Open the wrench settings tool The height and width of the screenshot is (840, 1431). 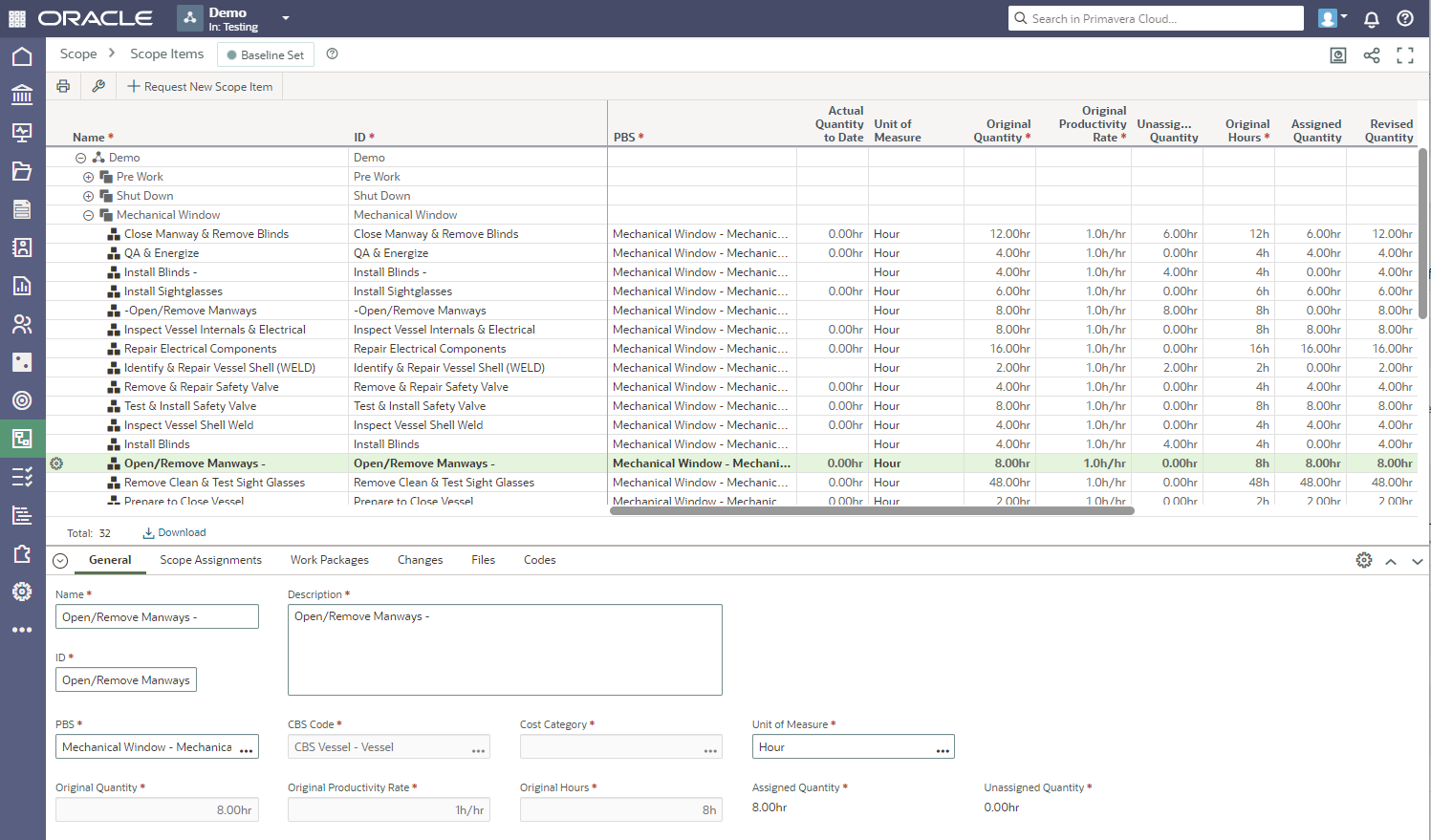[98, 86]
